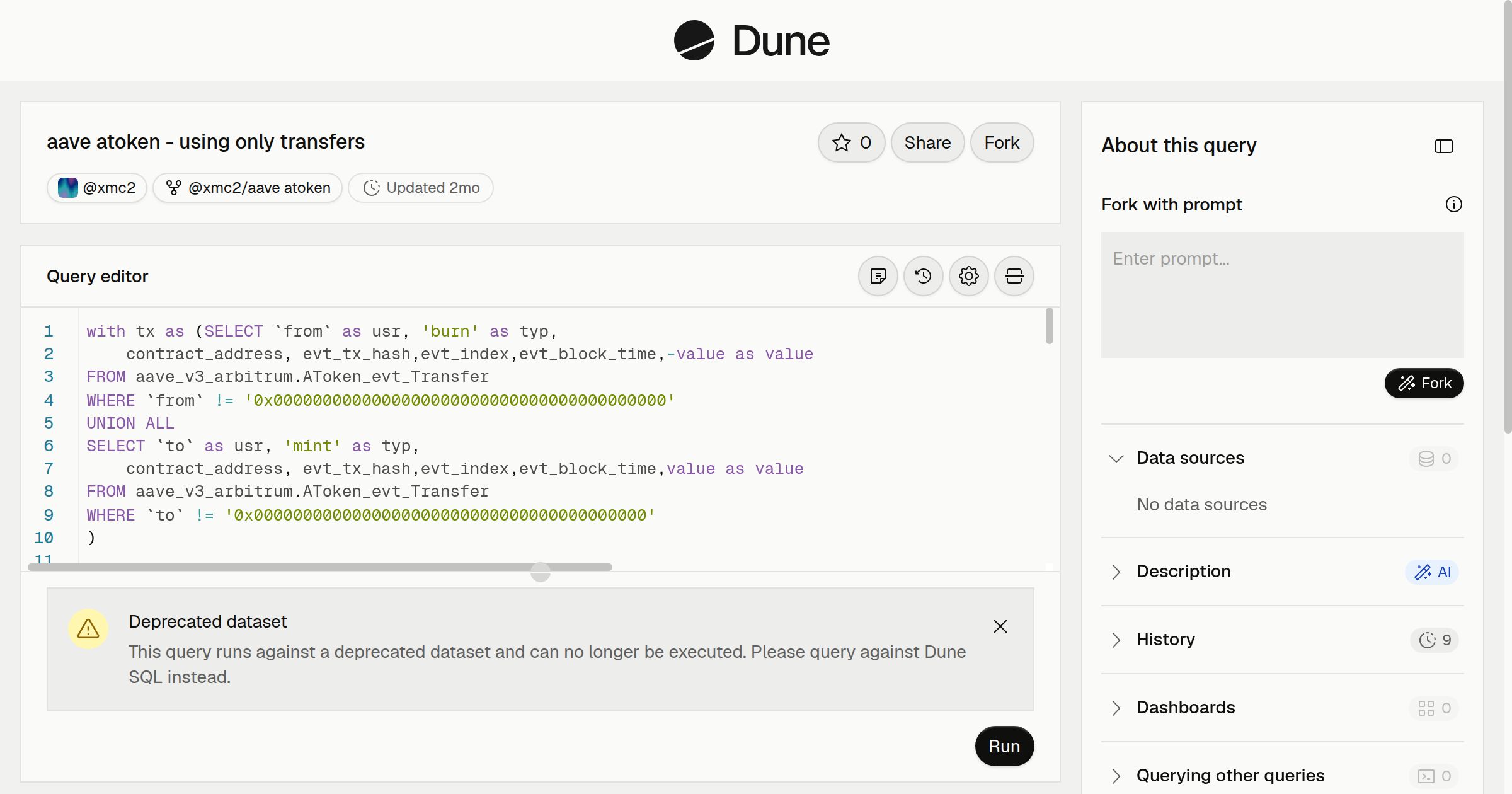
Task: Click the 'burn' string on line 1
Action: (450, 331)
